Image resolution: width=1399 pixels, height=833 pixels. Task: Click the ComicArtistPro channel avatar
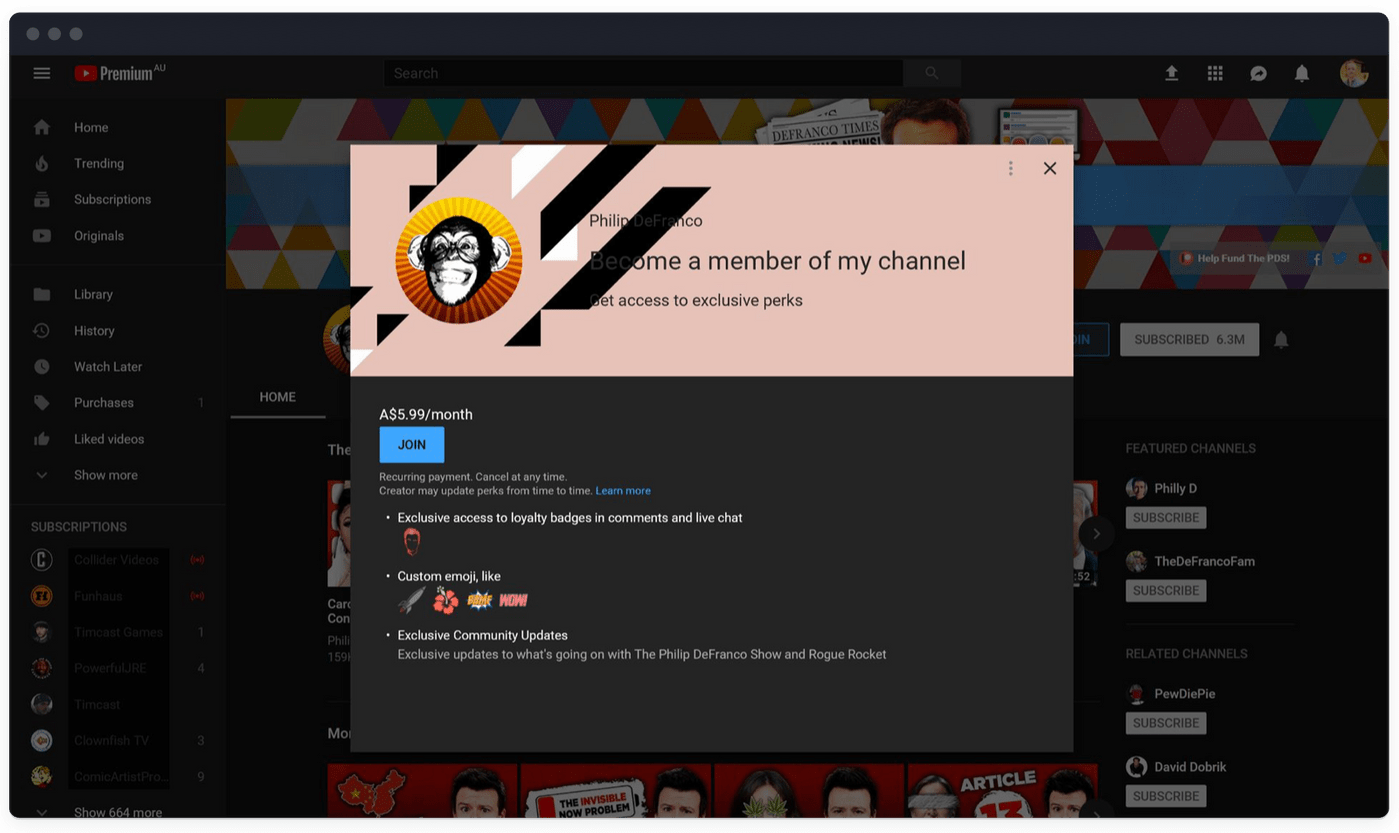click(x=42, y=777)
